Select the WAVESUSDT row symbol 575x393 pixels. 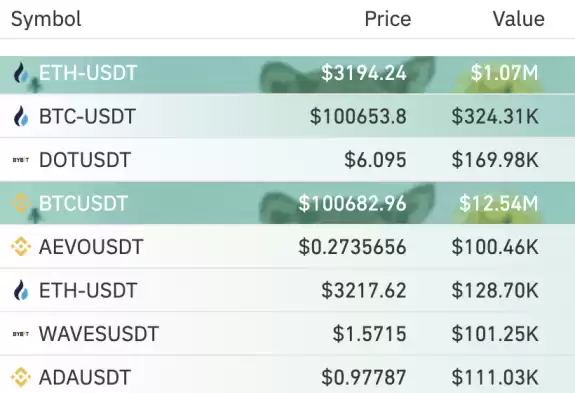click(99, 334)
